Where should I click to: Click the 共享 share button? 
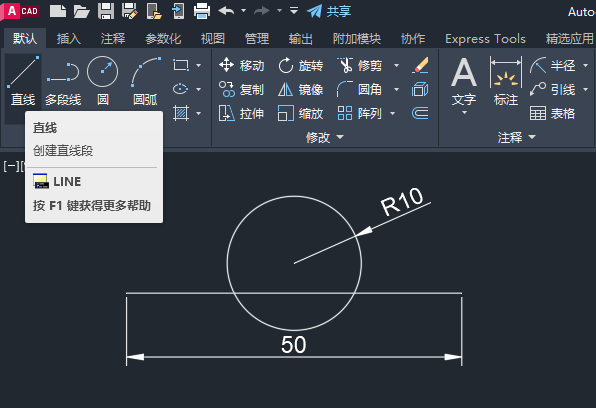point(329,11)
